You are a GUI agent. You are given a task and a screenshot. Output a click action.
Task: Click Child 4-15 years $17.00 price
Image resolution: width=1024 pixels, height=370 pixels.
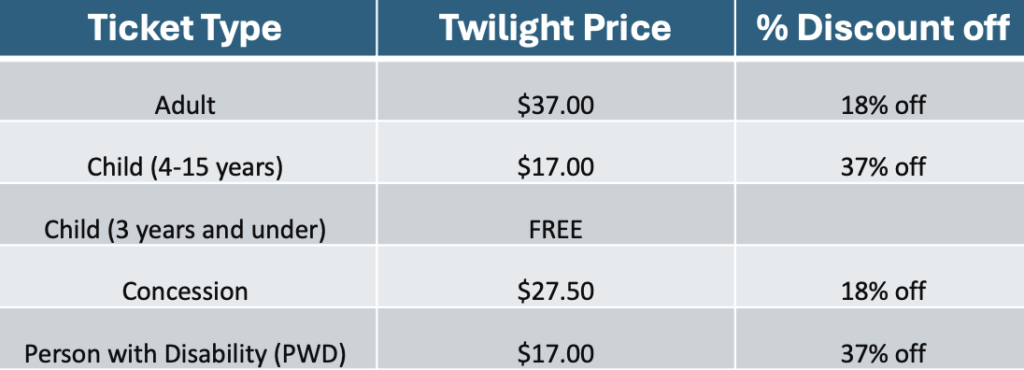(556, 153)
